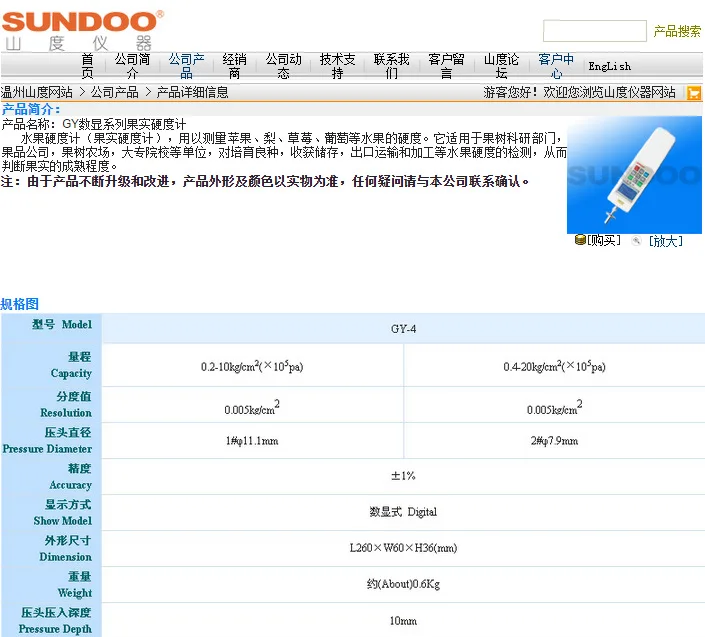The height and width of the screenshot is (637, 705).
Task: Open the 山度论坛 menu item
Action: click(x=501, y=66)
